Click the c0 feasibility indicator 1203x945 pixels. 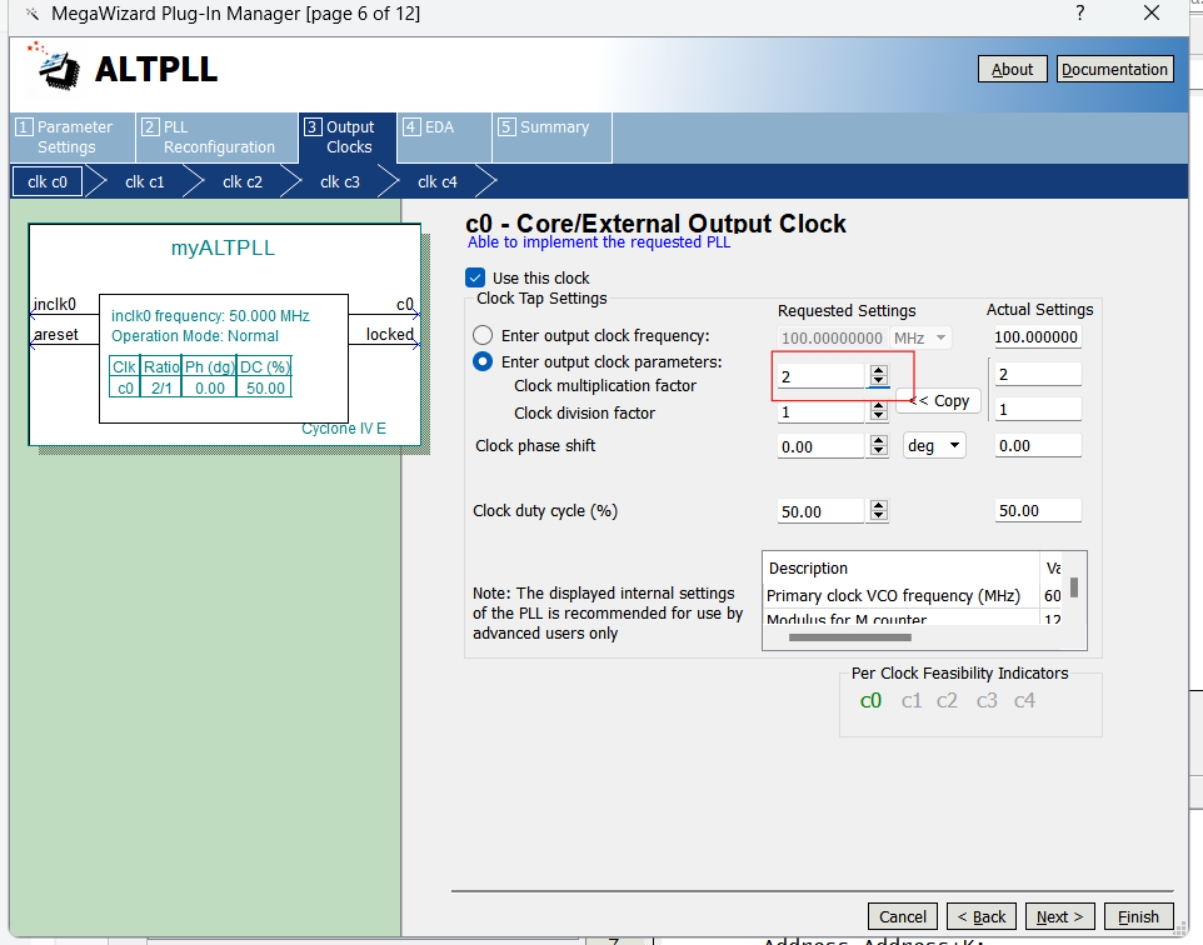(x=871, y=701)
